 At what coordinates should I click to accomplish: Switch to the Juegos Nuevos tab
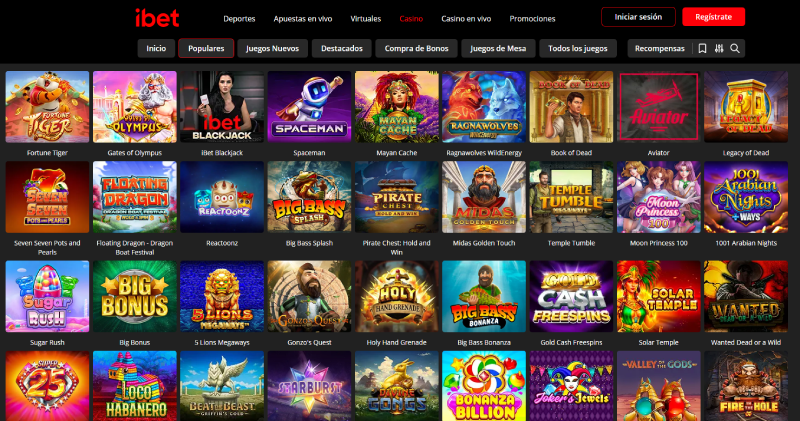272,48
